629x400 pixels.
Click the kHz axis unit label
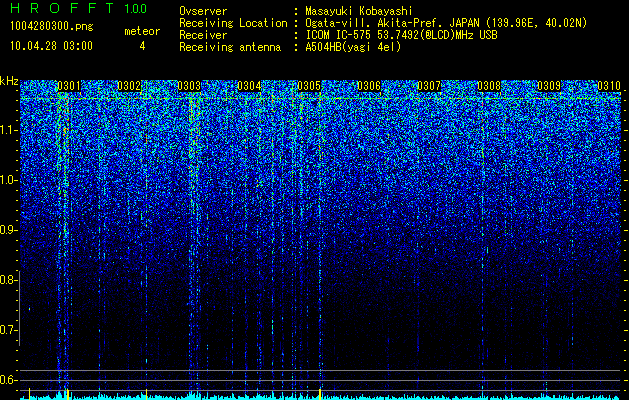pos(9,81)
